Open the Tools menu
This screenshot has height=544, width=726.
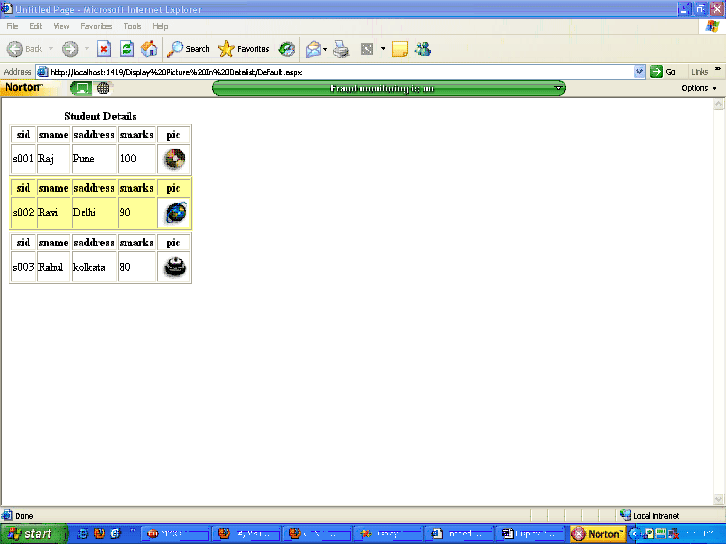point(132,26)
